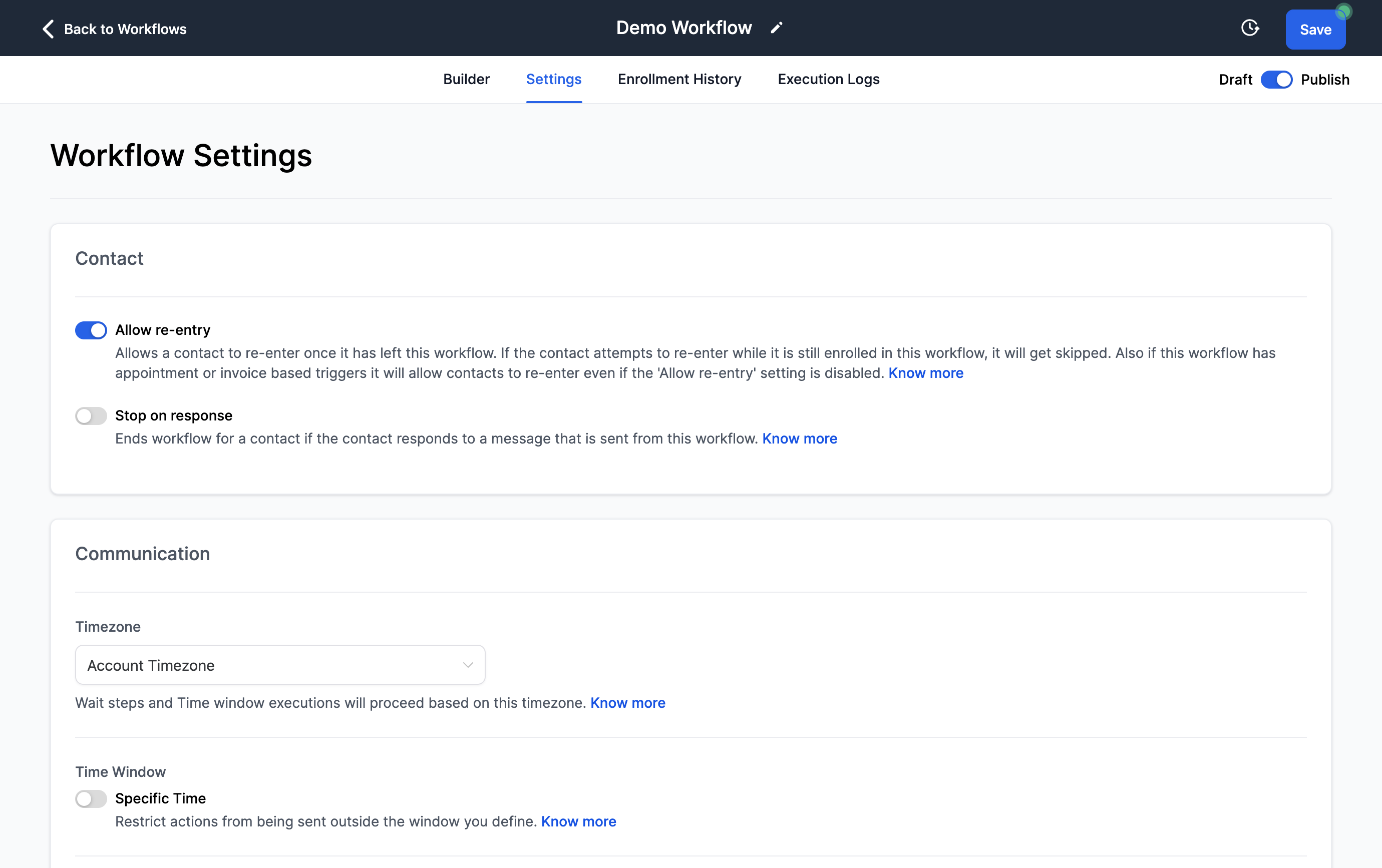Click the Contact section heading
Screen dimensions: 1382x868
tap(109, 258)
